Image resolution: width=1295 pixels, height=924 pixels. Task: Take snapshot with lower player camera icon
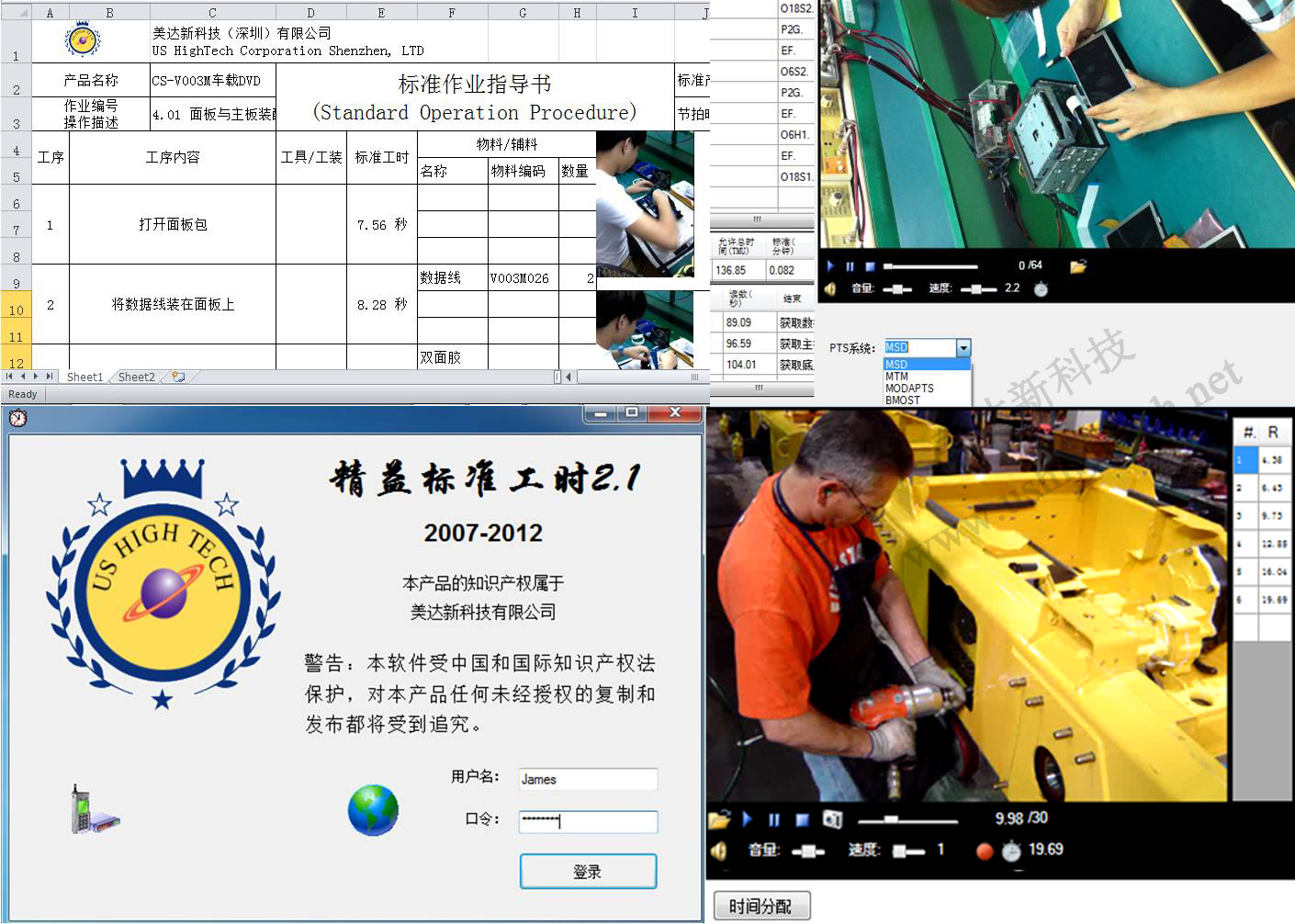(x=832, y=819)
